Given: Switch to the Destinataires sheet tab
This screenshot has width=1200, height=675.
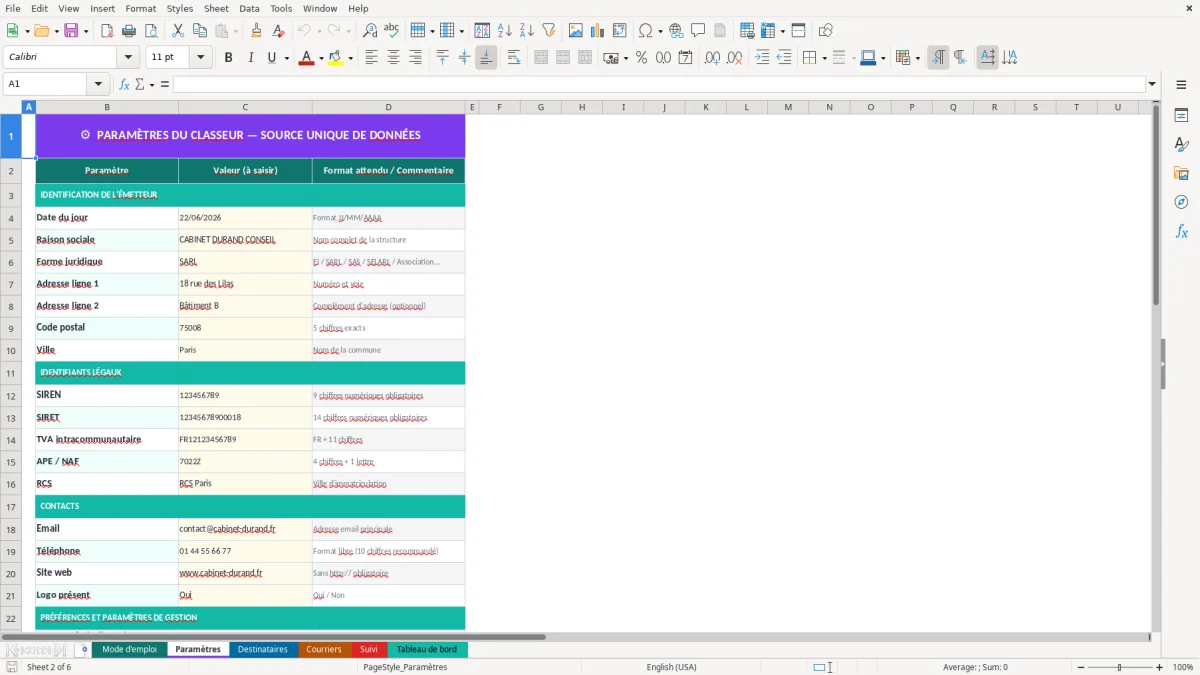Looking at the screenshot, I should coord(262,649).
